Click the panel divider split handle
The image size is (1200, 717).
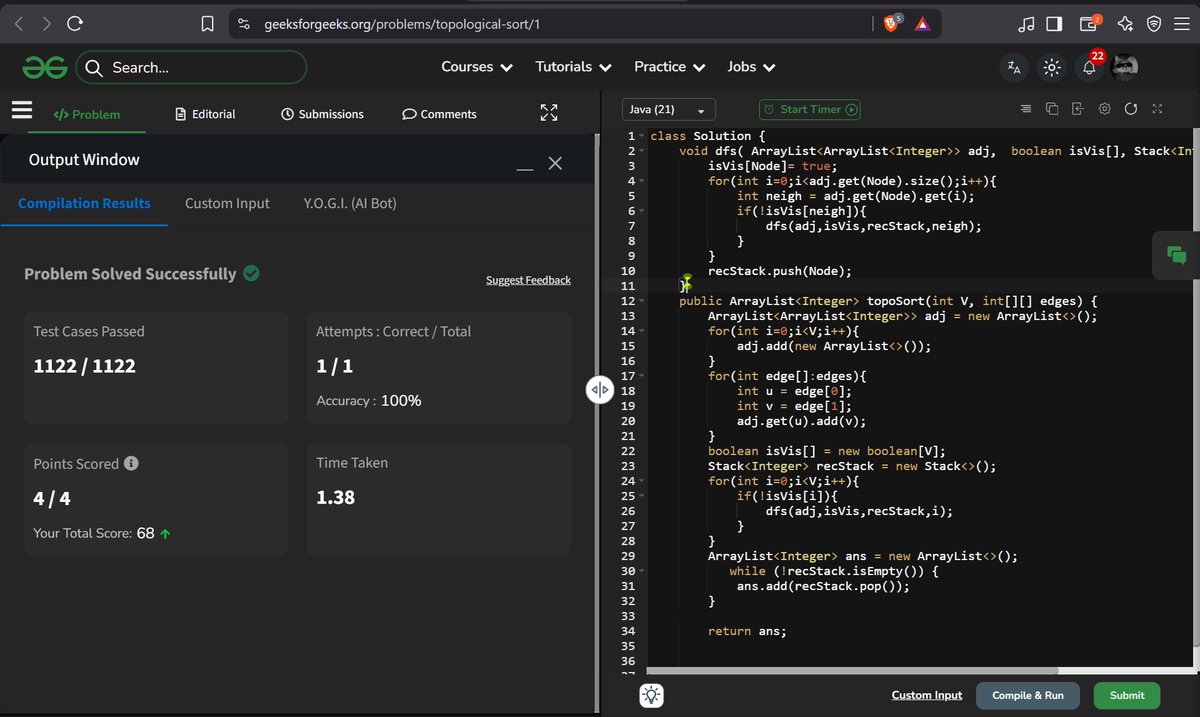pos(599,389)
